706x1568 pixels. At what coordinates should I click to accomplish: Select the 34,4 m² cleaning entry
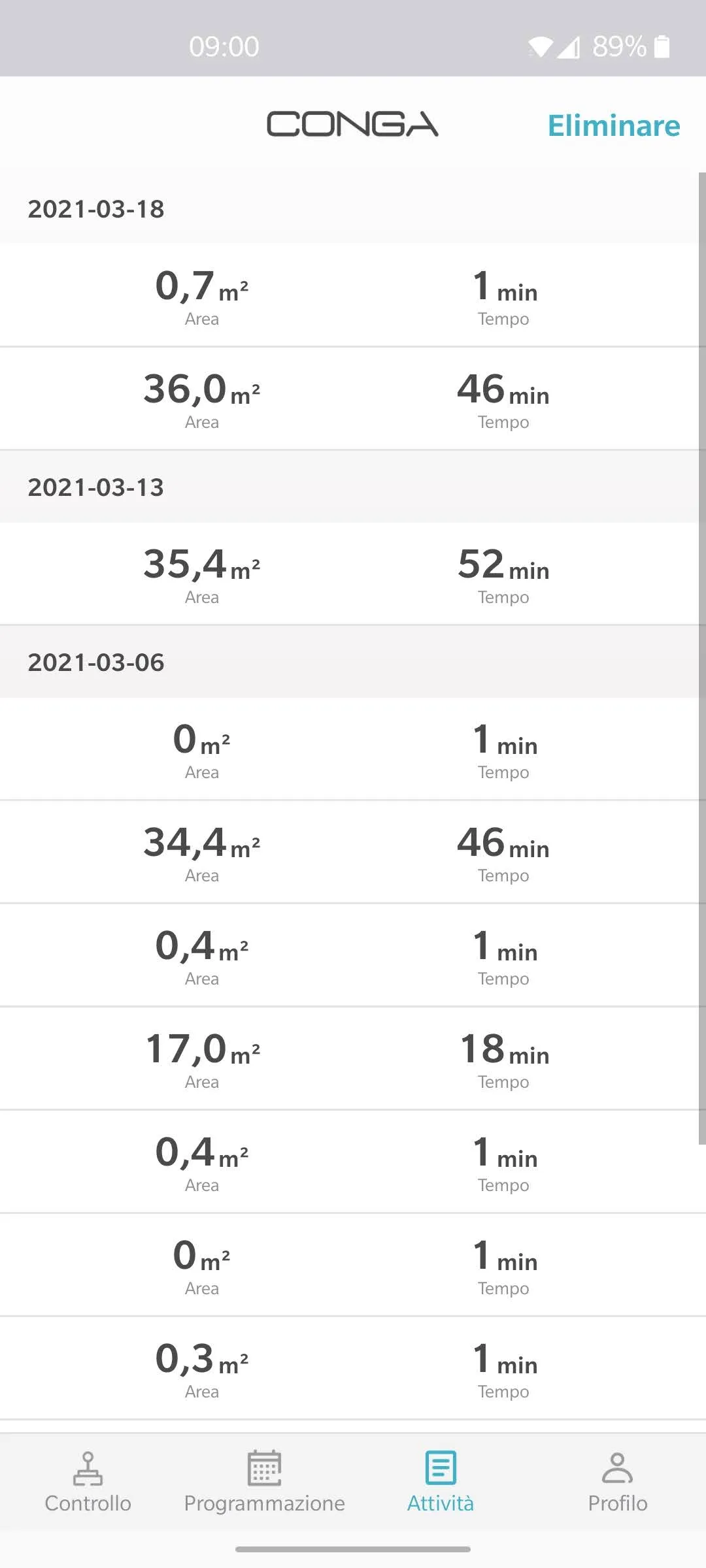(349, 852)
